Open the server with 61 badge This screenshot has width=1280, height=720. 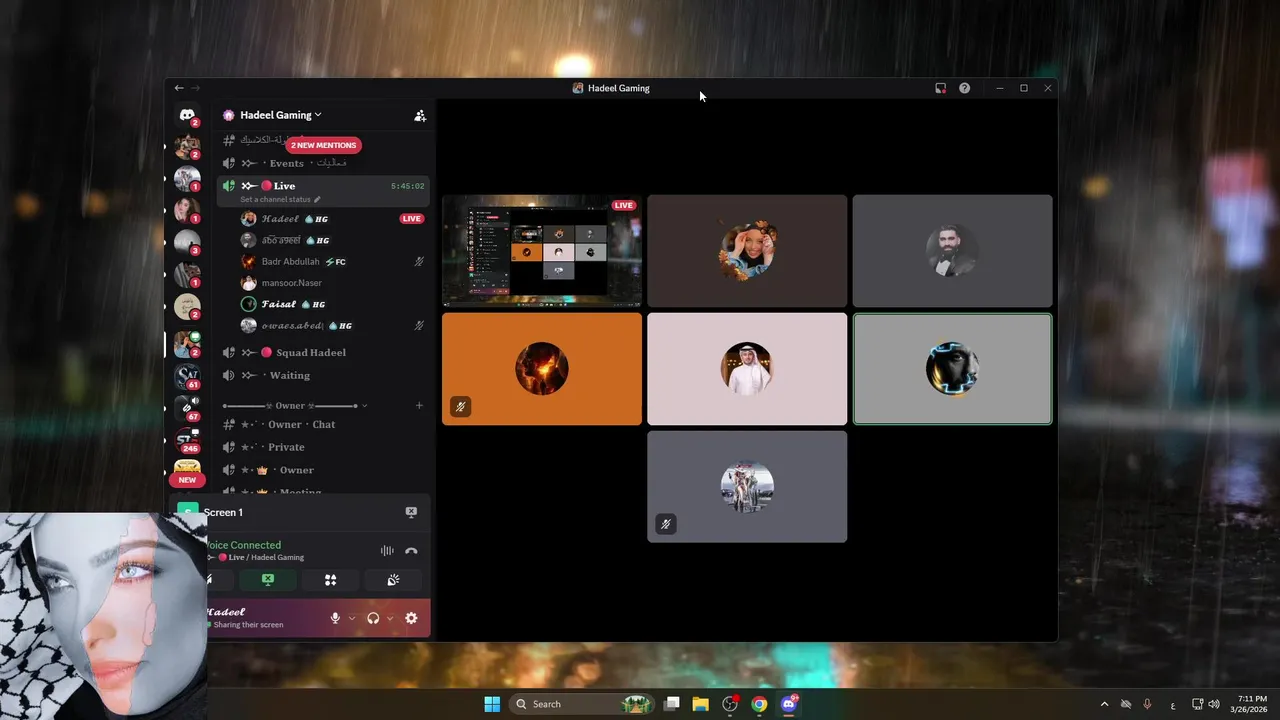click(187, 376)
